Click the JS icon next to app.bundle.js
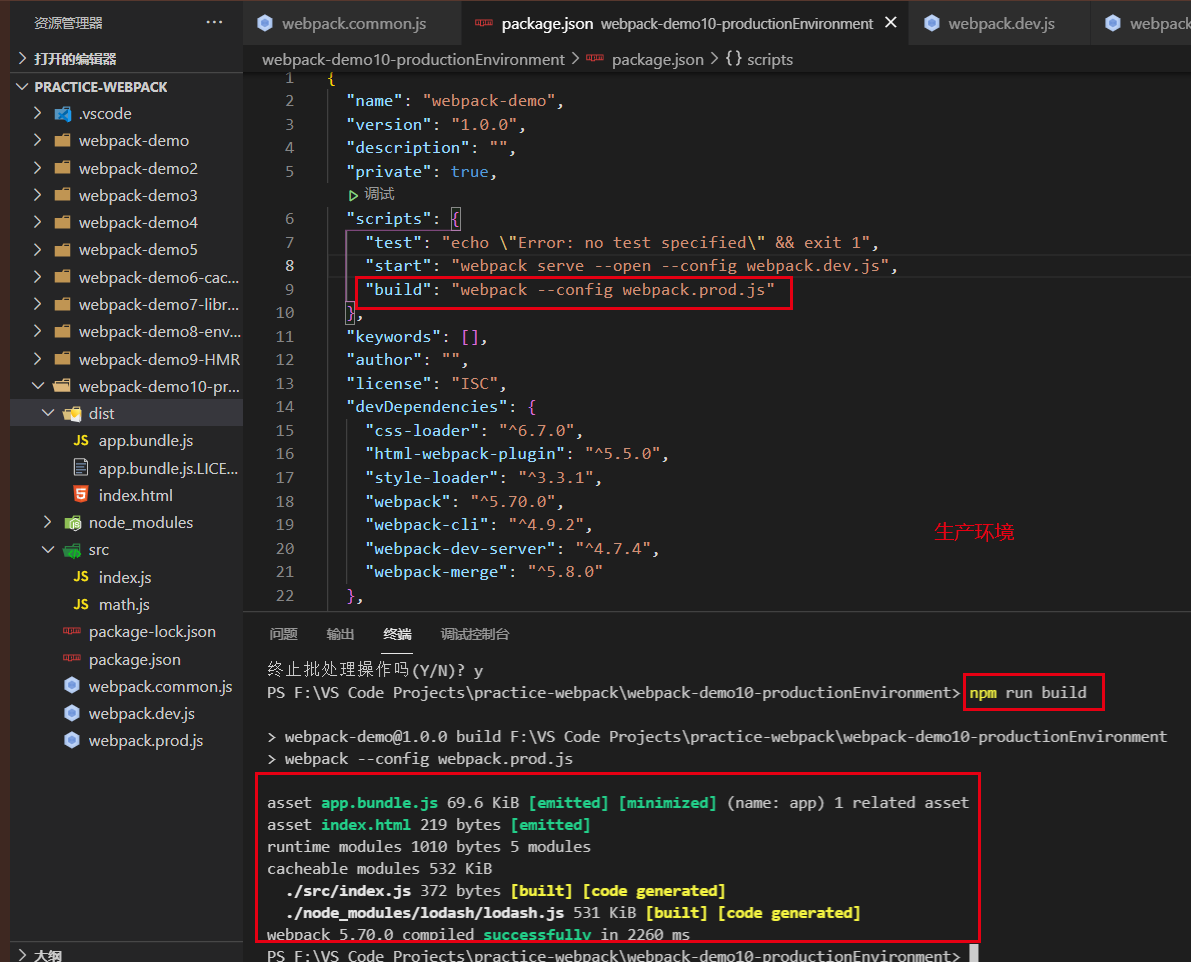The height and width of the screenshot is (962, 1191). [x=80, y=440]
